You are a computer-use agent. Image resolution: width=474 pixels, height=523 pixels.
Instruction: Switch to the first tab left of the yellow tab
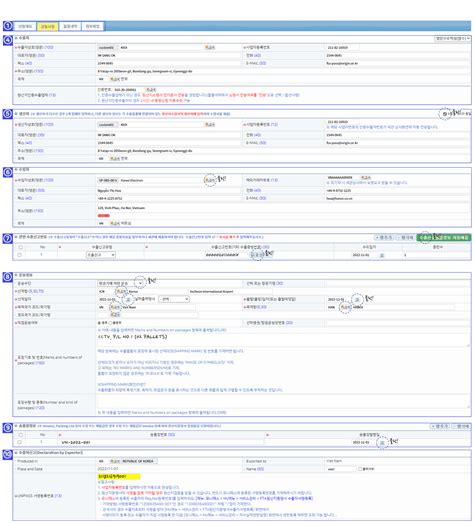(25, 26)
